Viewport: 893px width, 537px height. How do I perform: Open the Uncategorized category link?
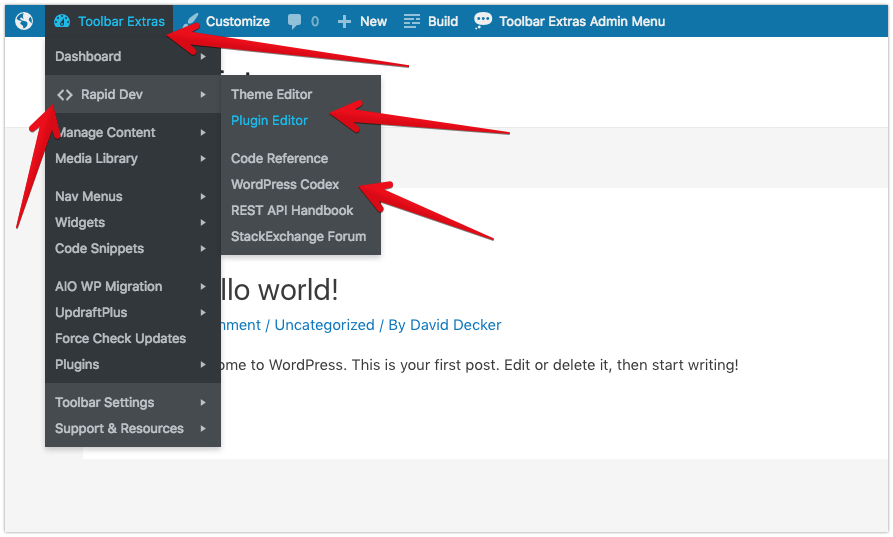coord(325,325)
